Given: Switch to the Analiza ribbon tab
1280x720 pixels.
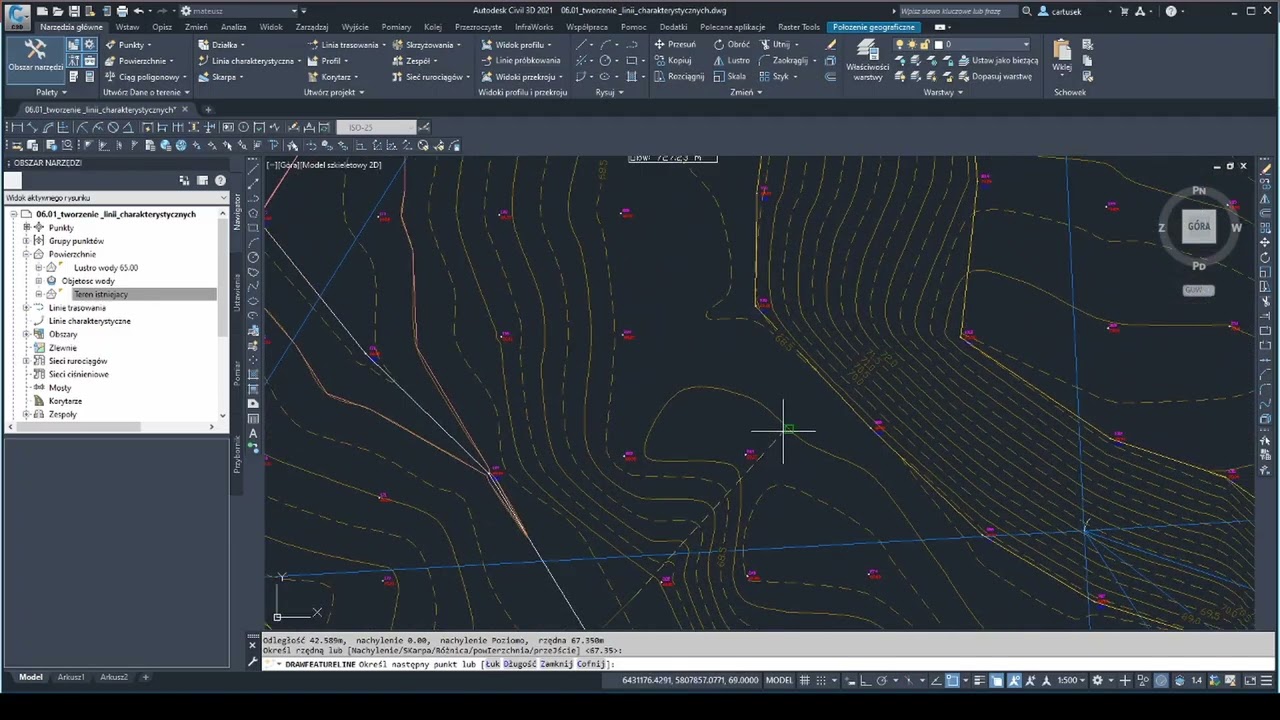Looking at the screenshot, I should pyautogui.click(x=234, y=27).
